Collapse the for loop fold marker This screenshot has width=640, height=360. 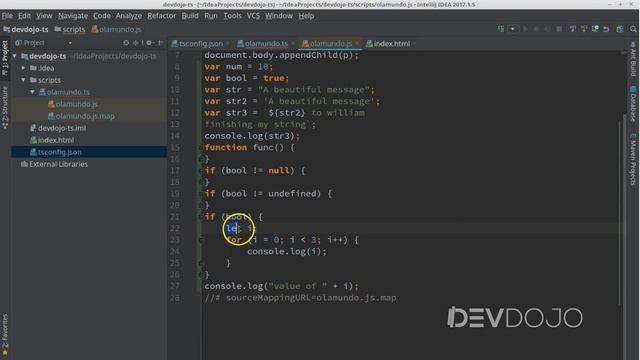click(201, 240)
